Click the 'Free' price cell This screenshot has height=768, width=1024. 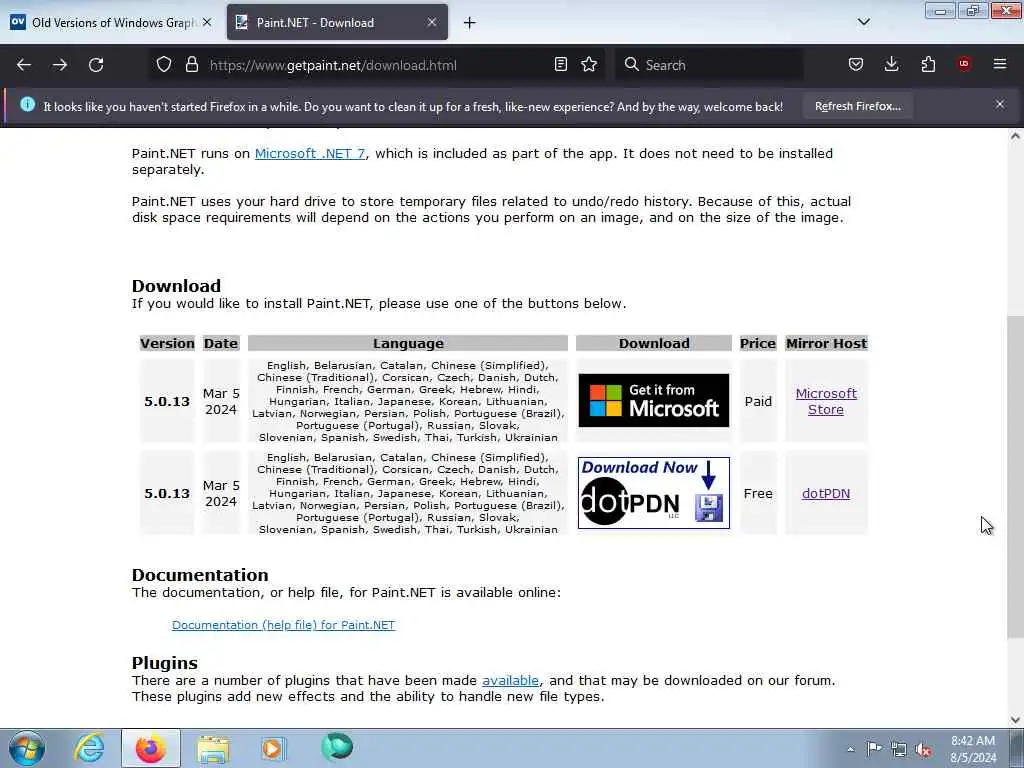tap(758, 494)
